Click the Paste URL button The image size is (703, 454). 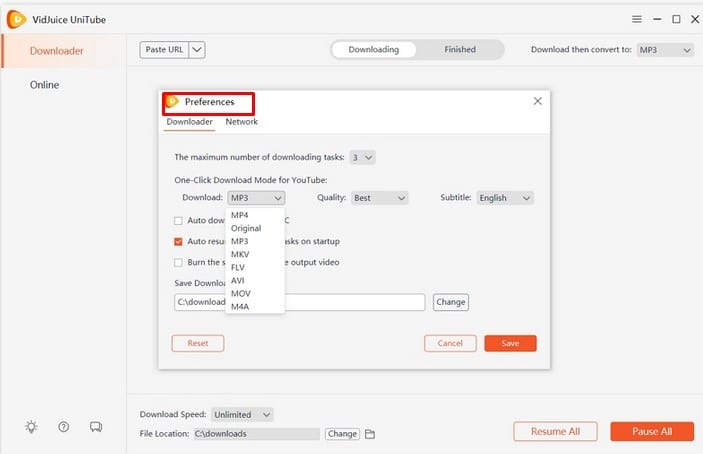[164, 50]
